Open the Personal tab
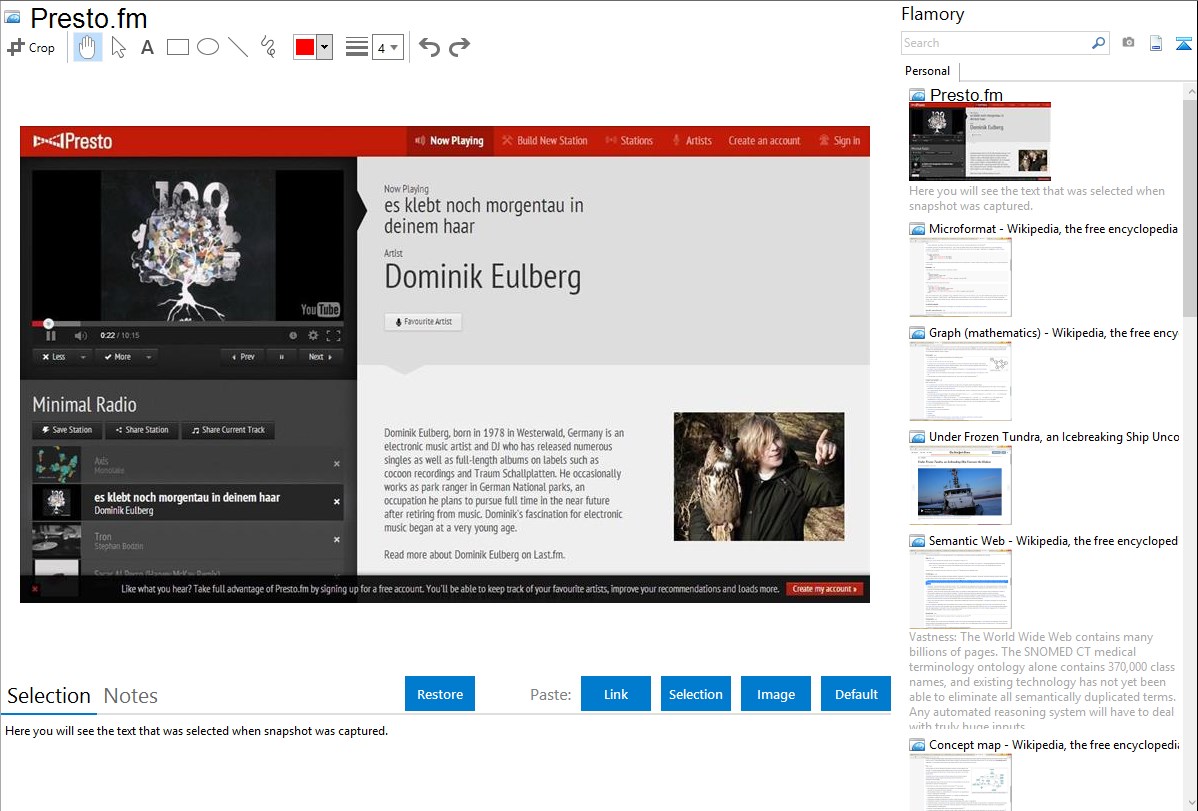Image resolution: width=1198 pixels, height=811 pixels. pyautogui.click(x=927, y=71)
